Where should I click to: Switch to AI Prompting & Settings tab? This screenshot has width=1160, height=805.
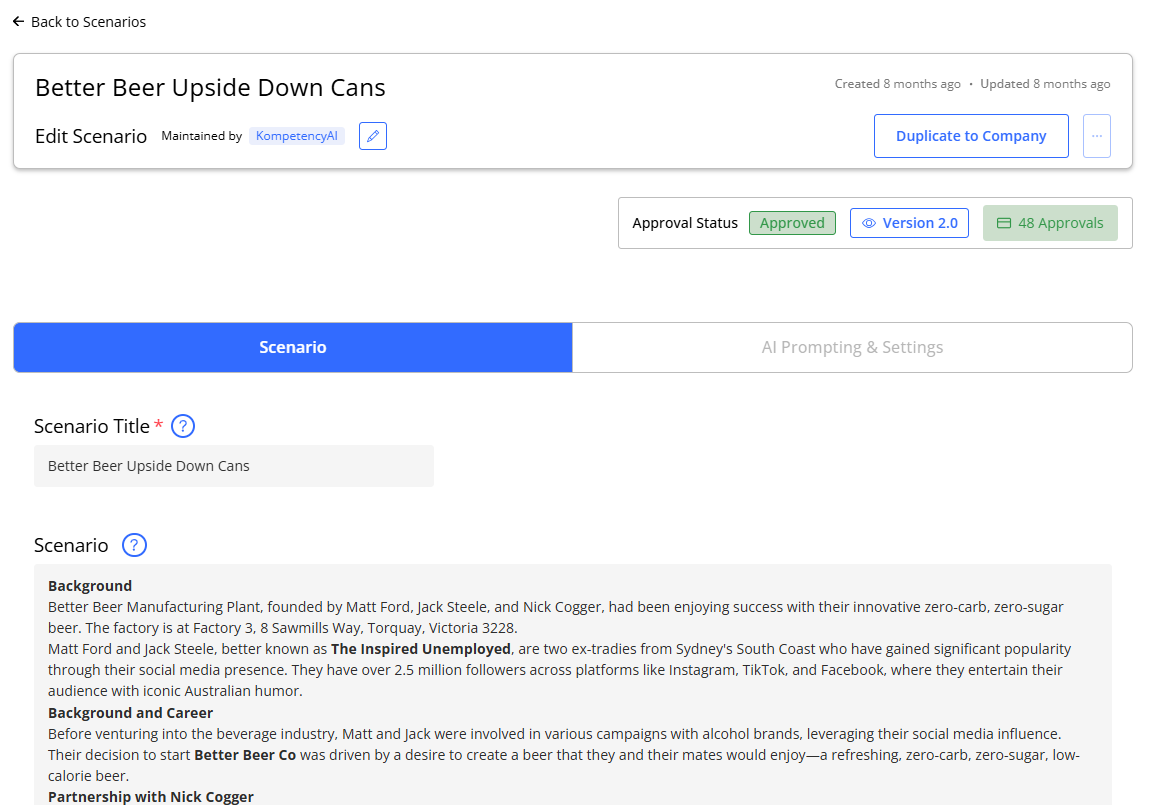coord(852,347)
